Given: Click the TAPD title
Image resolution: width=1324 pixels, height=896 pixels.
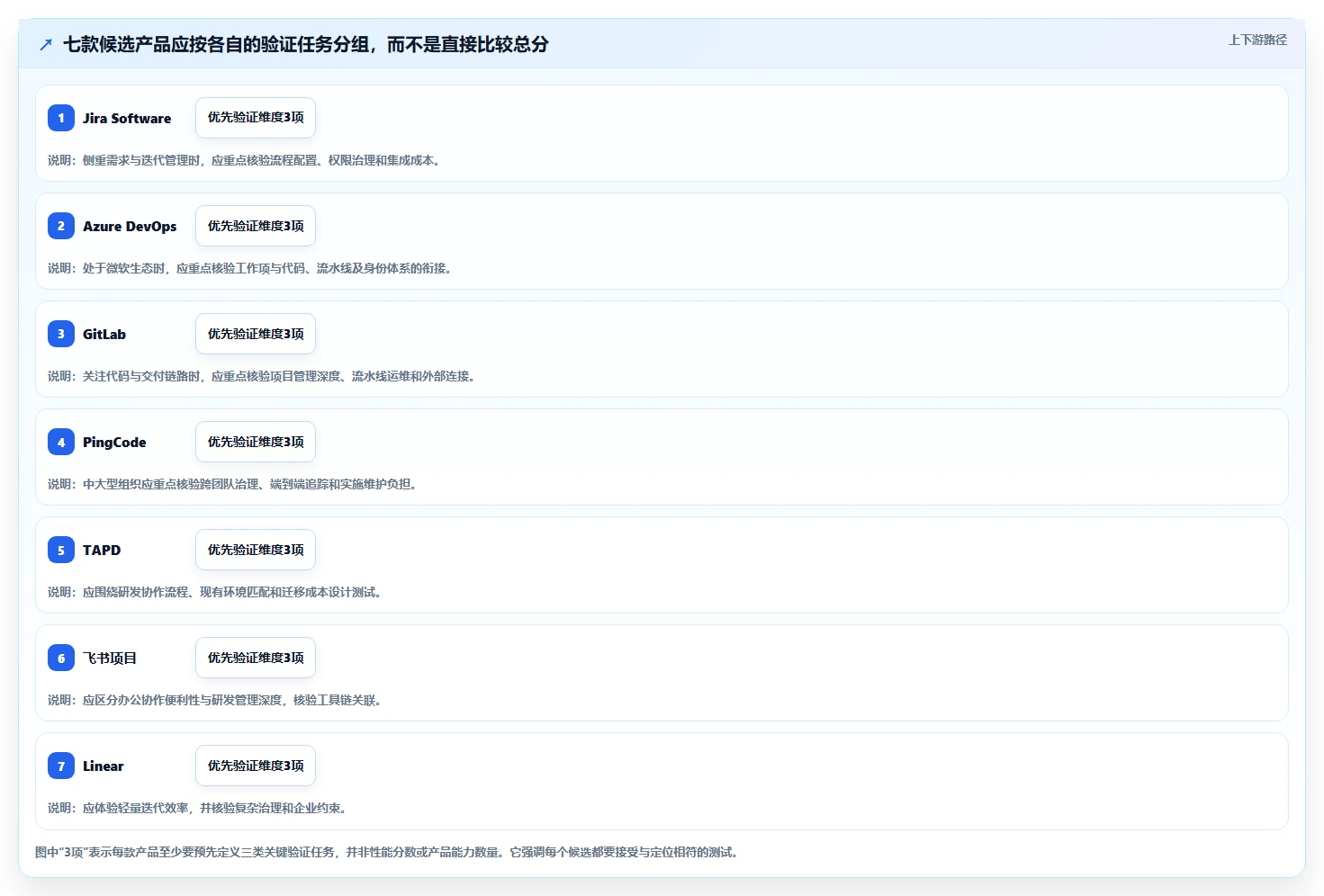Looking at the screenshot, I should point(102,550).
